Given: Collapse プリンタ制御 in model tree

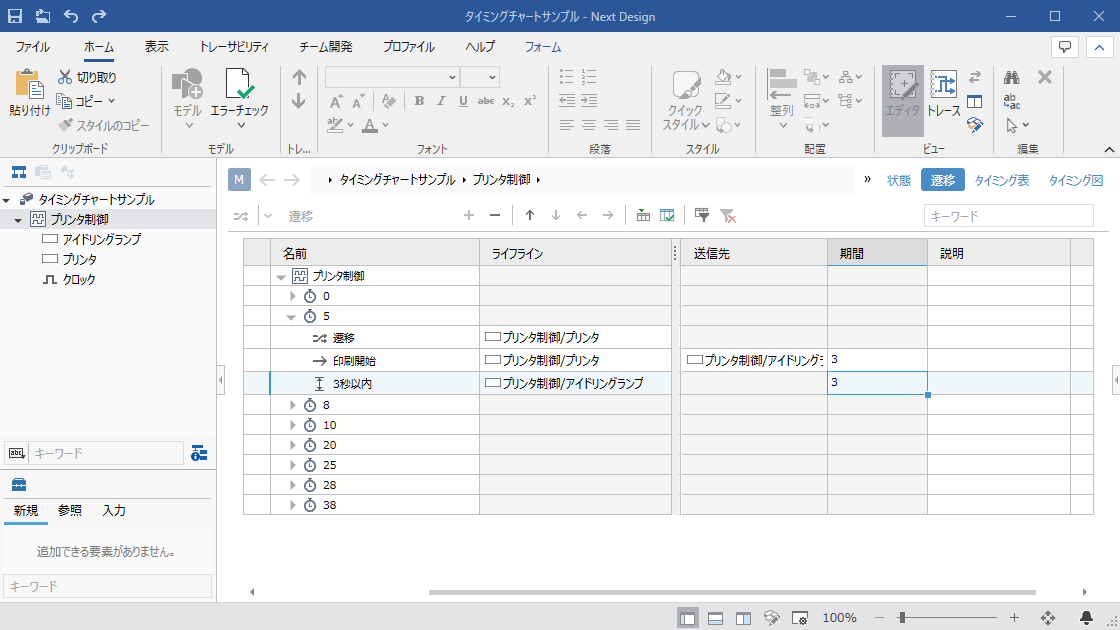Looking at the screenshot, I should 18,220.
